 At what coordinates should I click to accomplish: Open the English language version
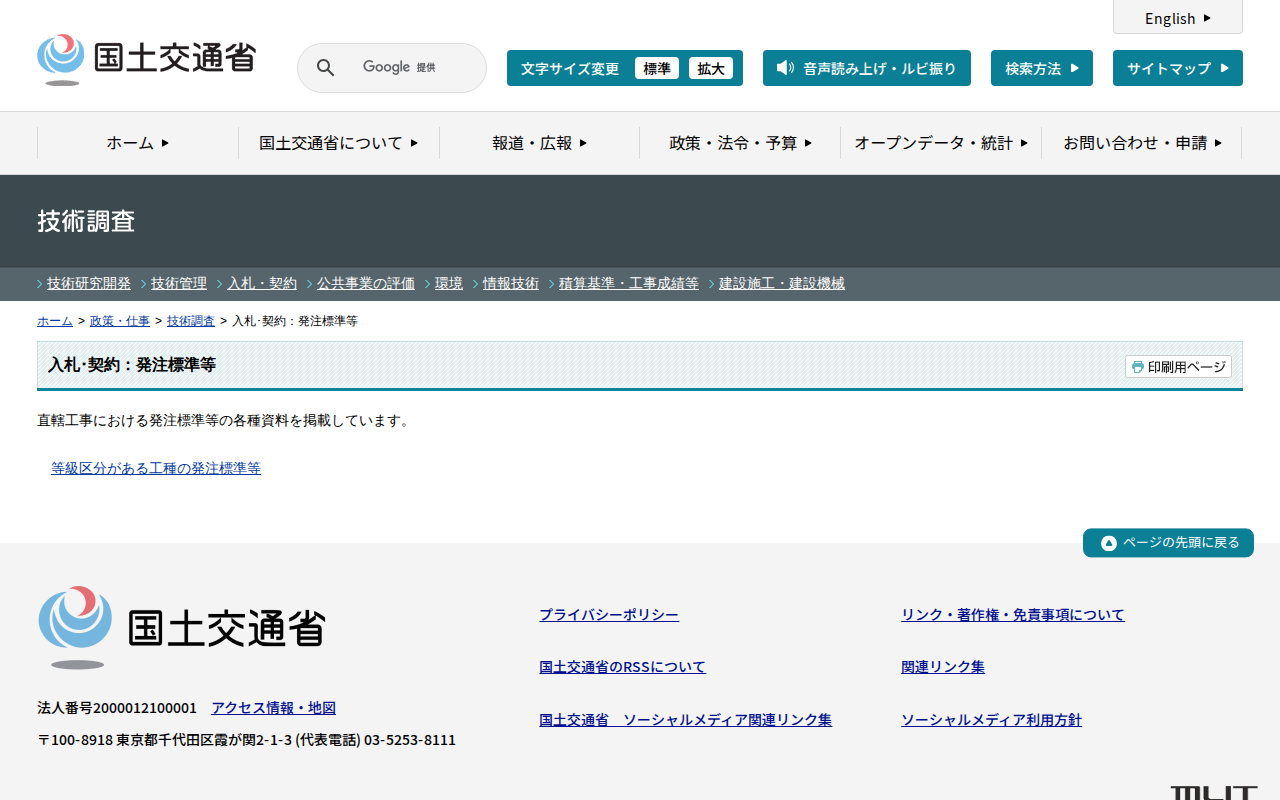point(1177,18)
